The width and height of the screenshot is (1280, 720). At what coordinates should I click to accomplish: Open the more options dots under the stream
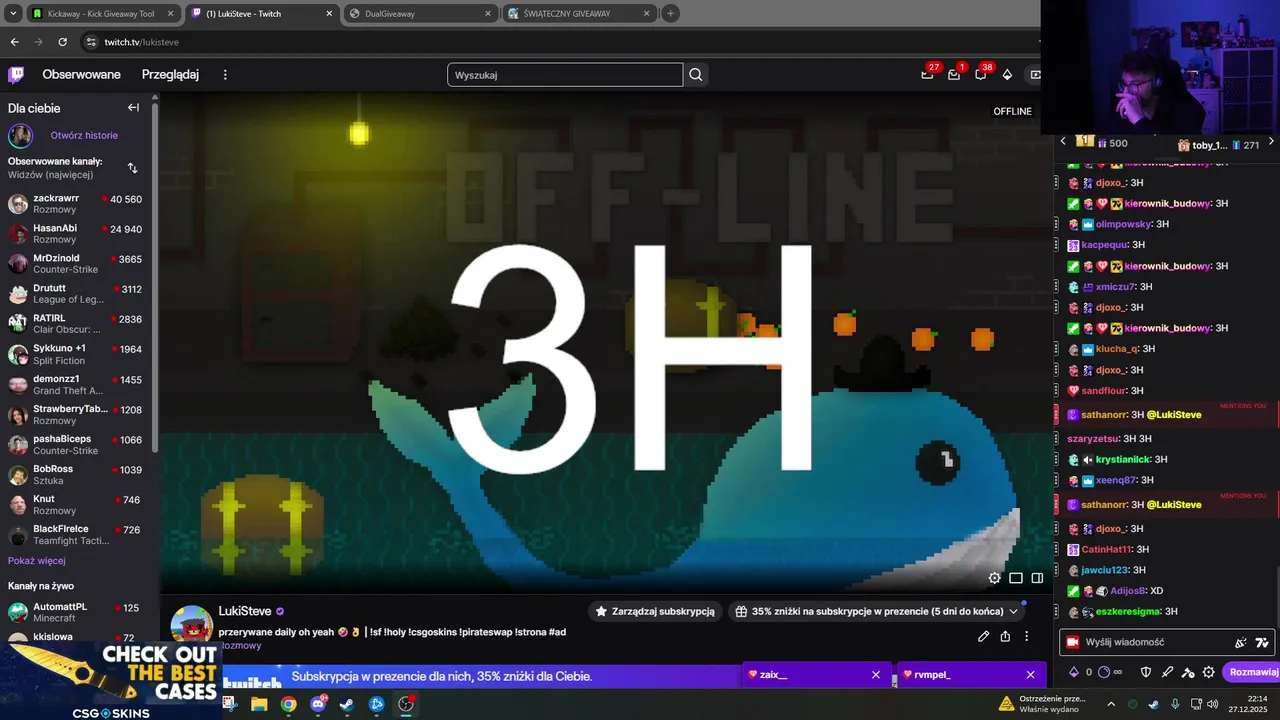pos(1026,636)
